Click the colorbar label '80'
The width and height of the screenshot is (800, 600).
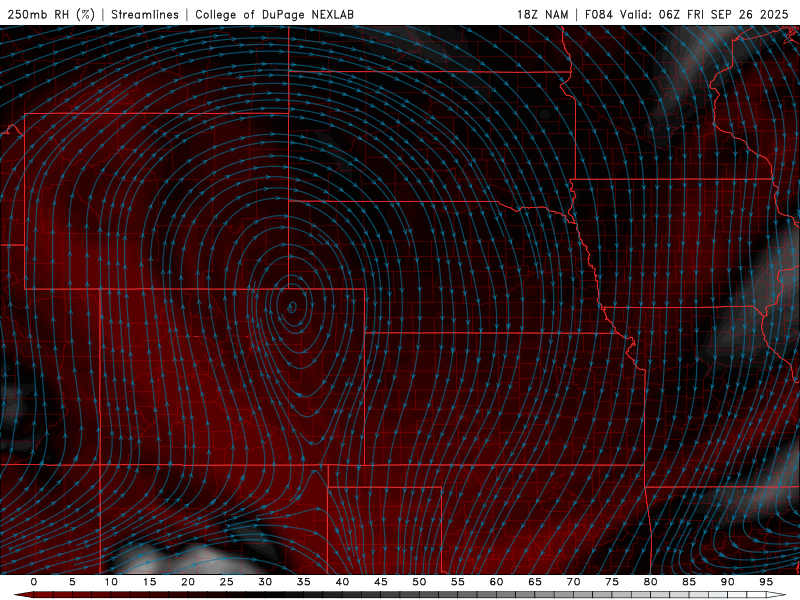(x=651, y=582)
